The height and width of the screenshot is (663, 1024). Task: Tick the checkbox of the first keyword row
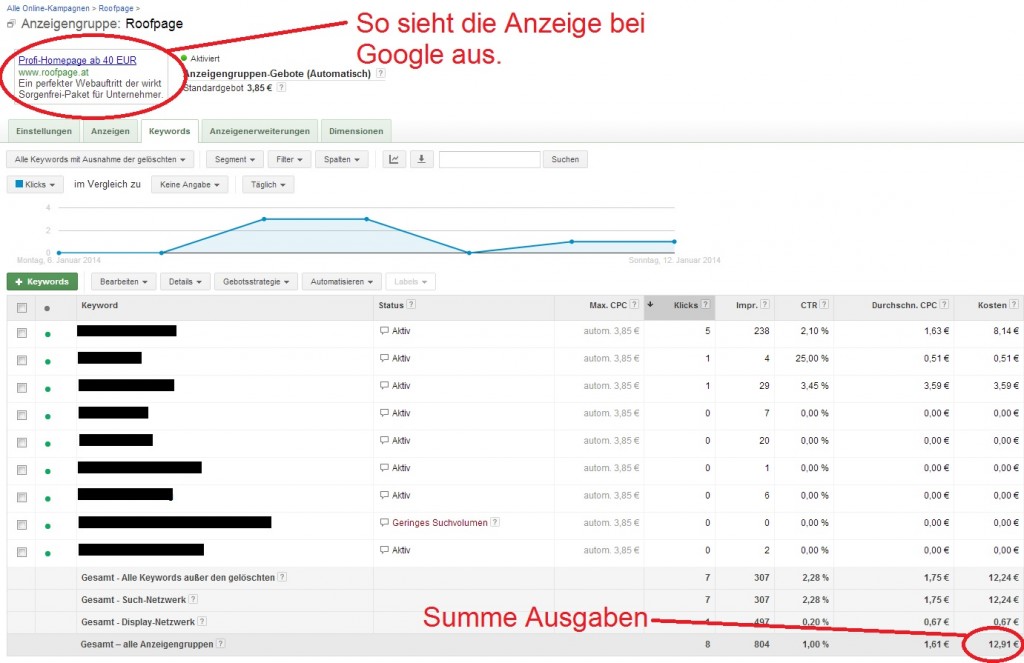tap(22, 332)
